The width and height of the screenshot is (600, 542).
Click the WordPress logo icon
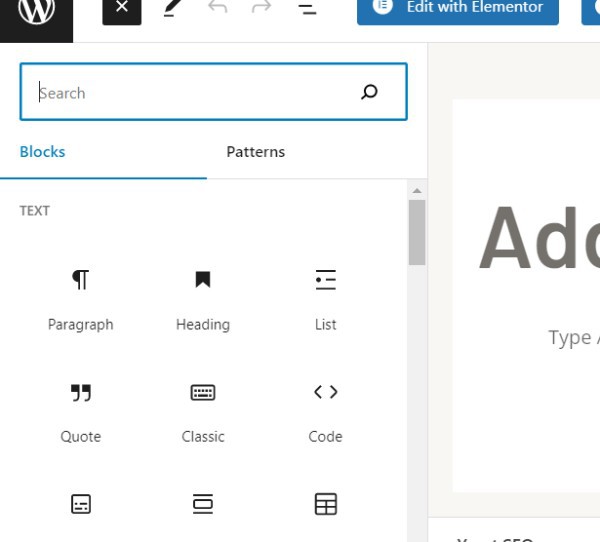point(36,10)
